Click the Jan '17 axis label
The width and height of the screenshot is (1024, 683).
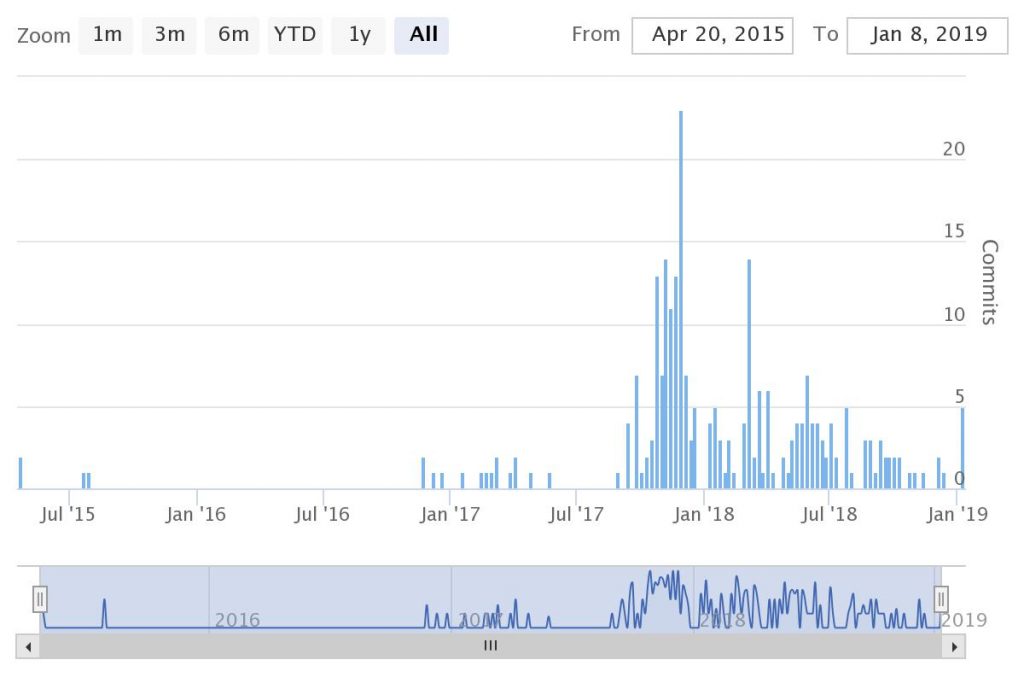(x=449, y=514)
